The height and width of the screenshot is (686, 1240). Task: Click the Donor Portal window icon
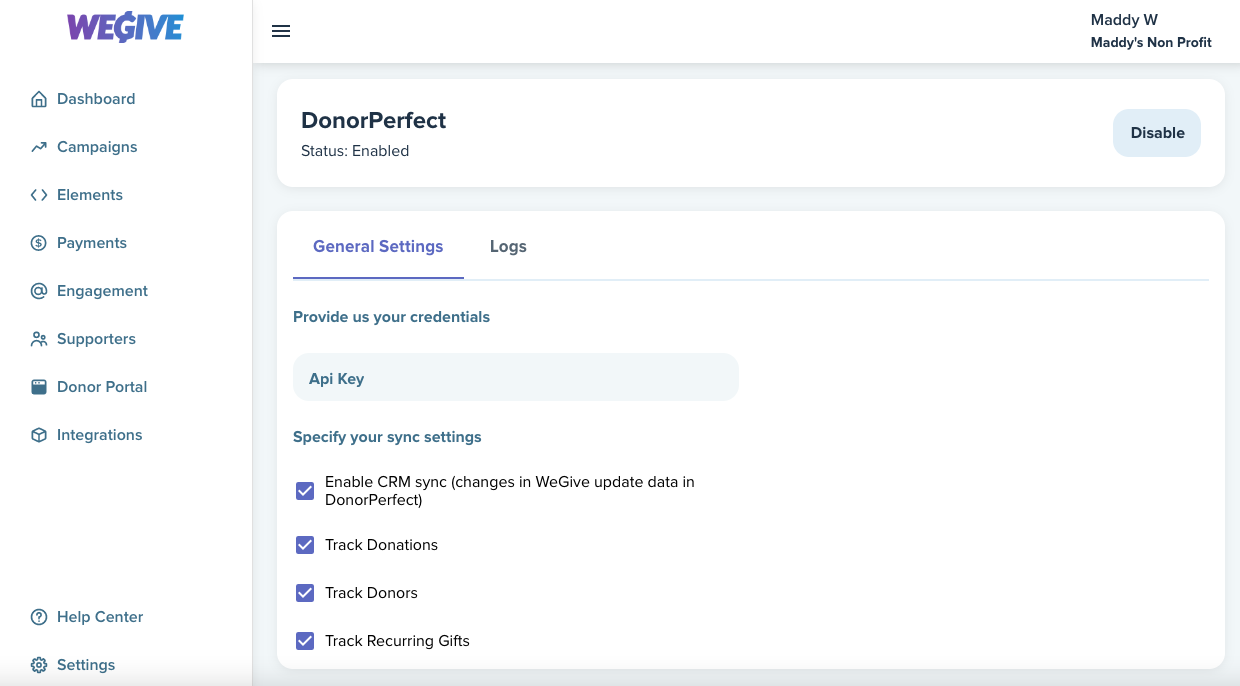[39, 387]
